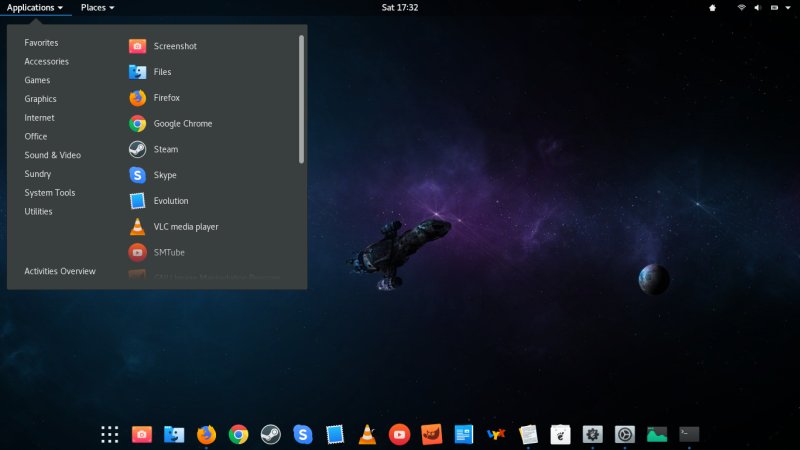The height and width of the screenshot is (450, 800).
Task: Launch Steam from the Favorites list
Action: (x=165, y=149)
